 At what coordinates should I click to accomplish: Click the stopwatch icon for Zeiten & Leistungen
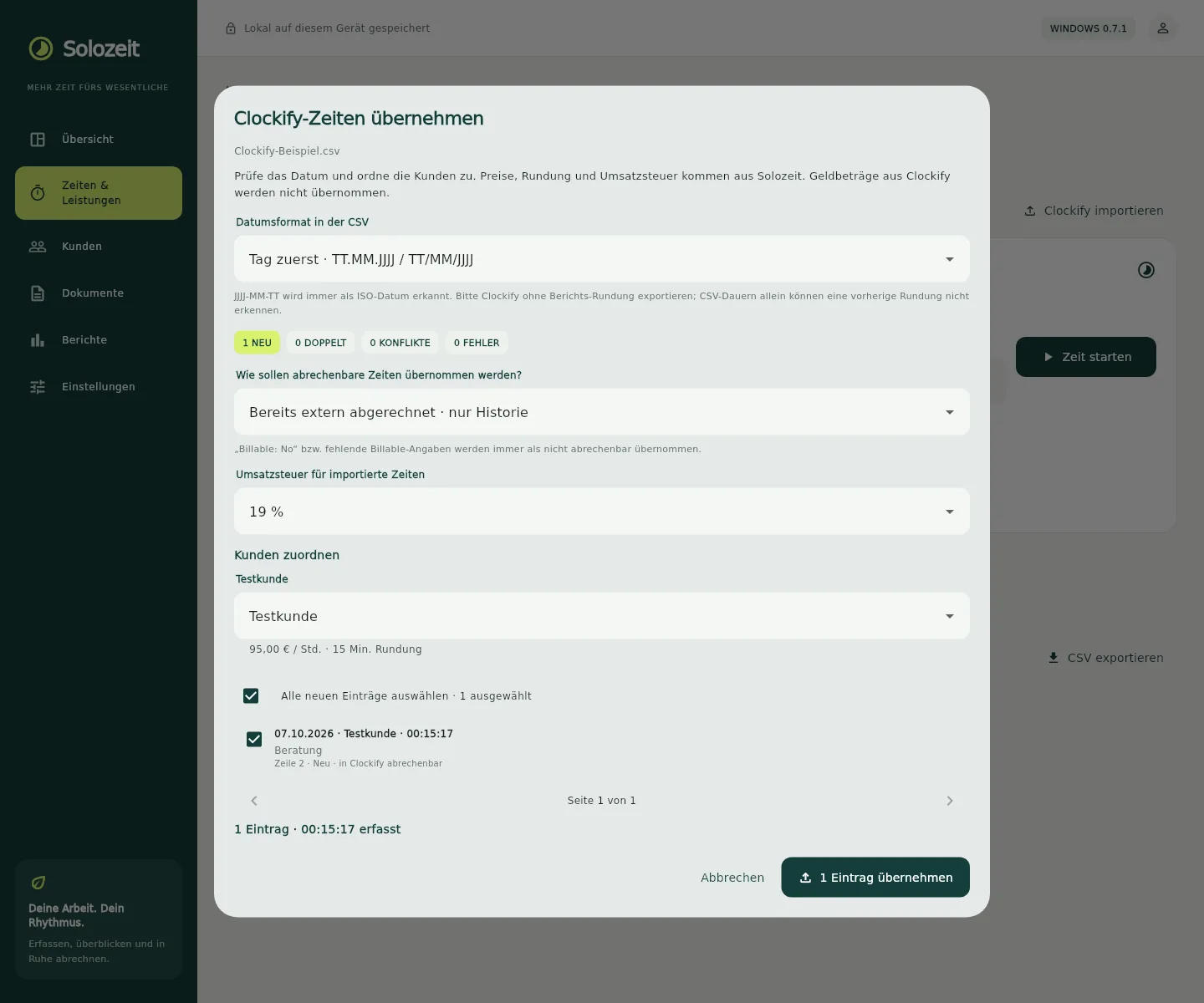click(x=38, y=193)
